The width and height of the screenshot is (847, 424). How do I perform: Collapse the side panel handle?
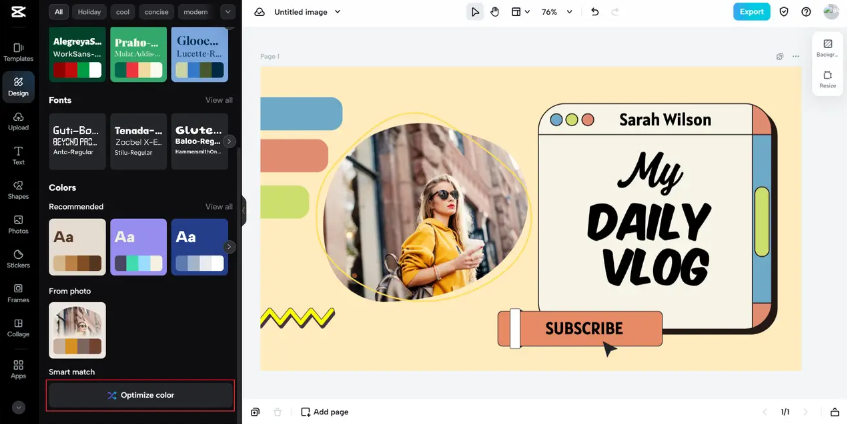[244, 210]
